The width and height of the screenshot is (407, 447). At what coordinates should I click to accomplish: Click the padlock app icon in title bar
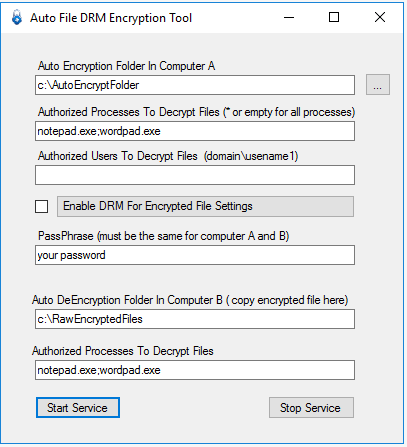pyautogui.click(x=17, y=17)
